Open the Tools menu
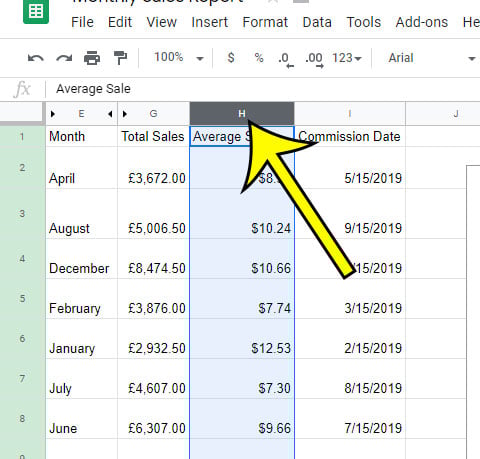The image size is (480, 459). click(364, 22)
